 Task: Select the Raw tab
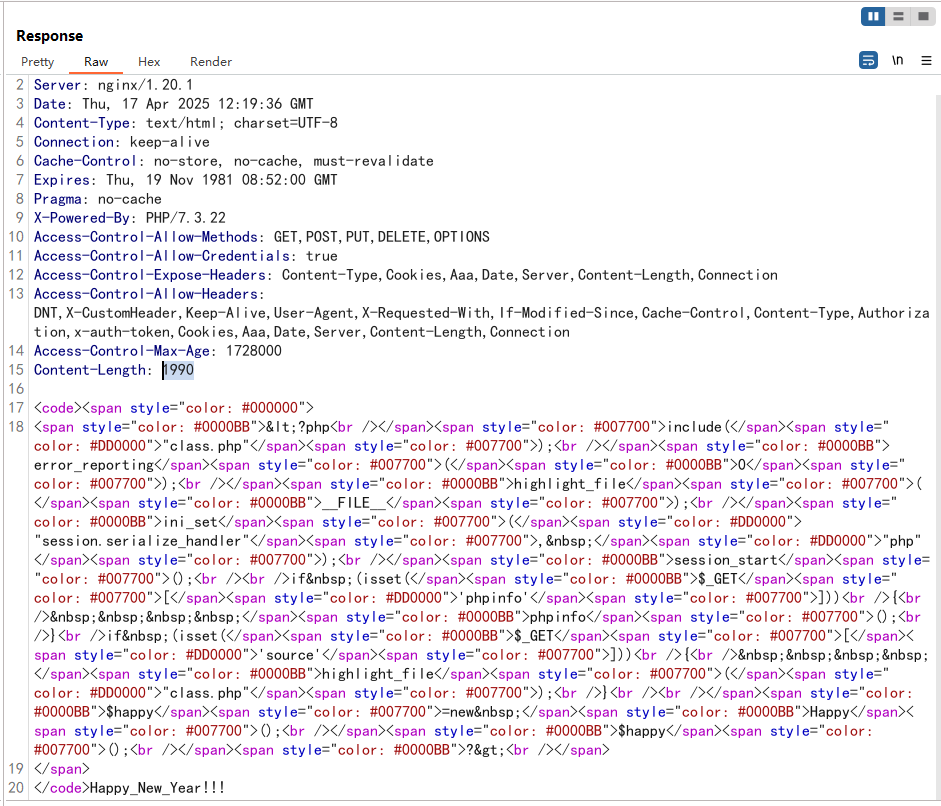coord(96,62)
